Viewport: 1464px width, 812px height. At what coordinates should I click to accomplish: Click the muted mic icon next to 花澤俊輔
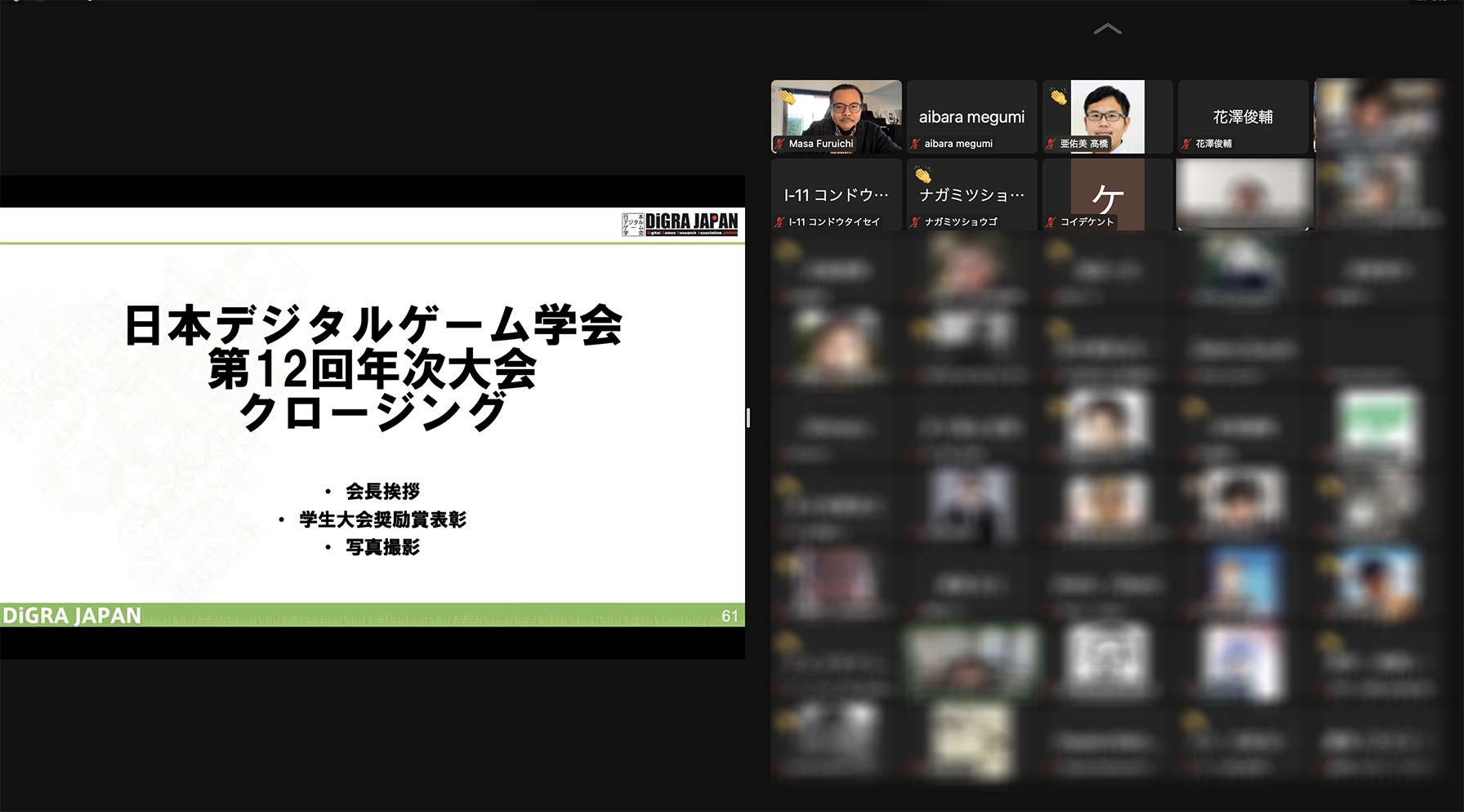point(1186,144)
